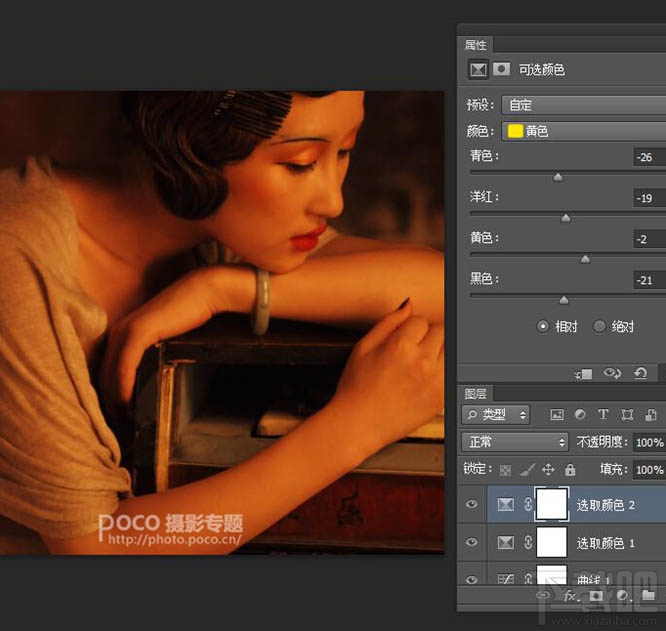Screen dimensions: 666x631
Task: Click the reset adjustment defaults icon
Action: pos(640,373)
